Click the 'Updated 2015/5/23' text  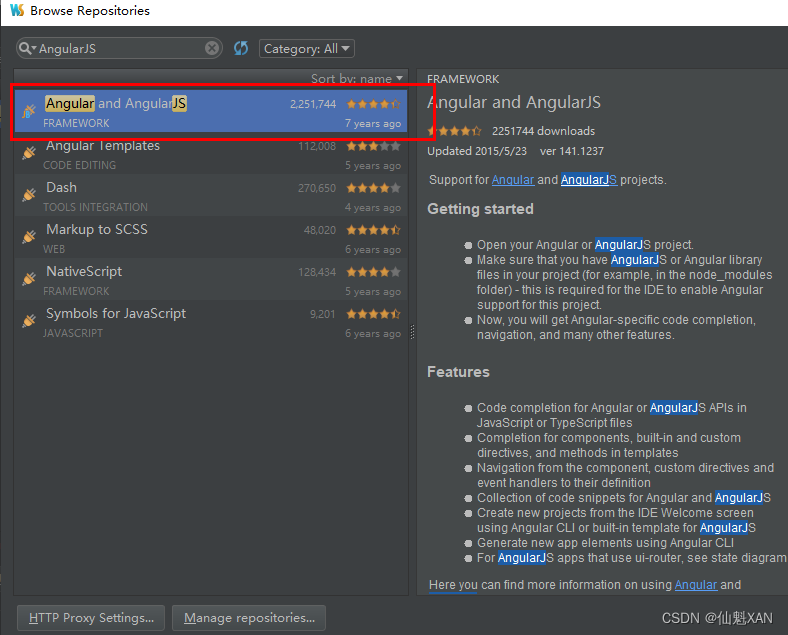coord(477,151)
